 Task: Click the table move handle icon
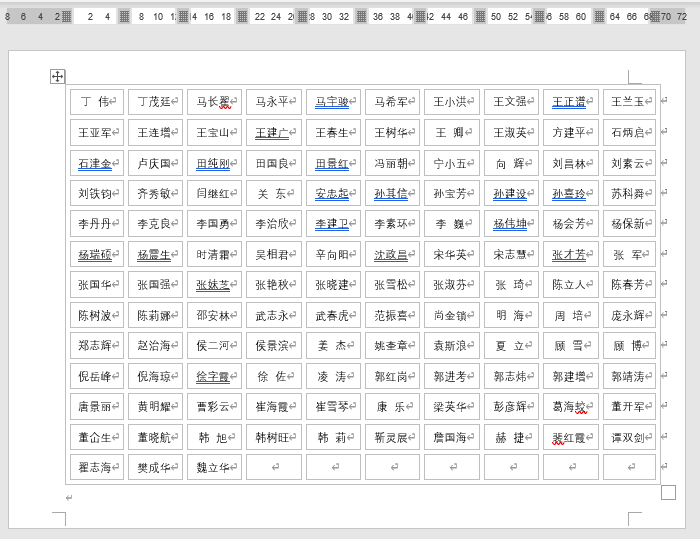coord(57,76)
